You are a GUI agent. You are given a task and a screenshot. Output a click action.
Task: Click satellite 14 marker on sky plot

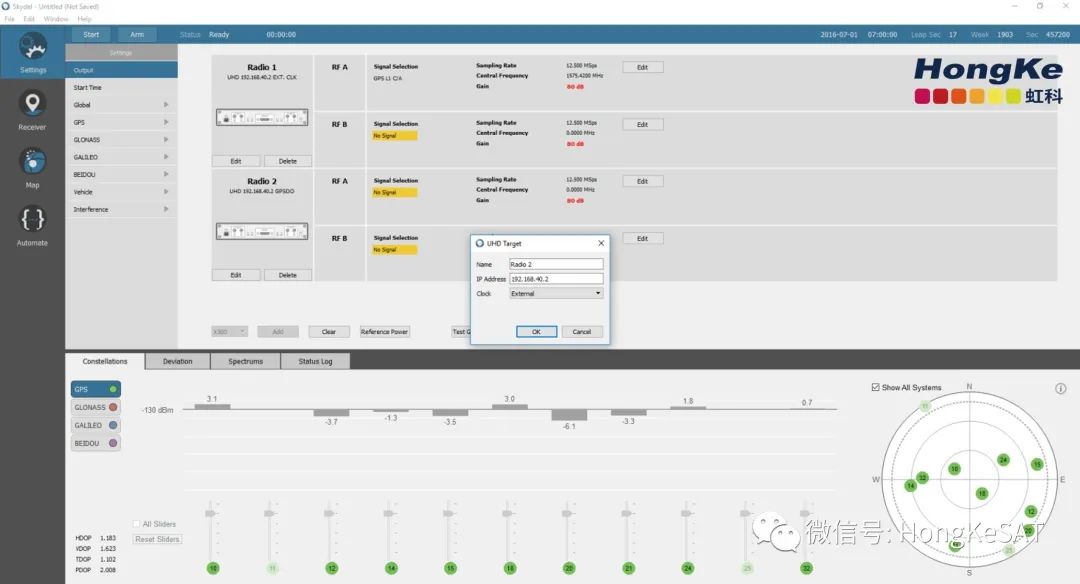[911, 486]
